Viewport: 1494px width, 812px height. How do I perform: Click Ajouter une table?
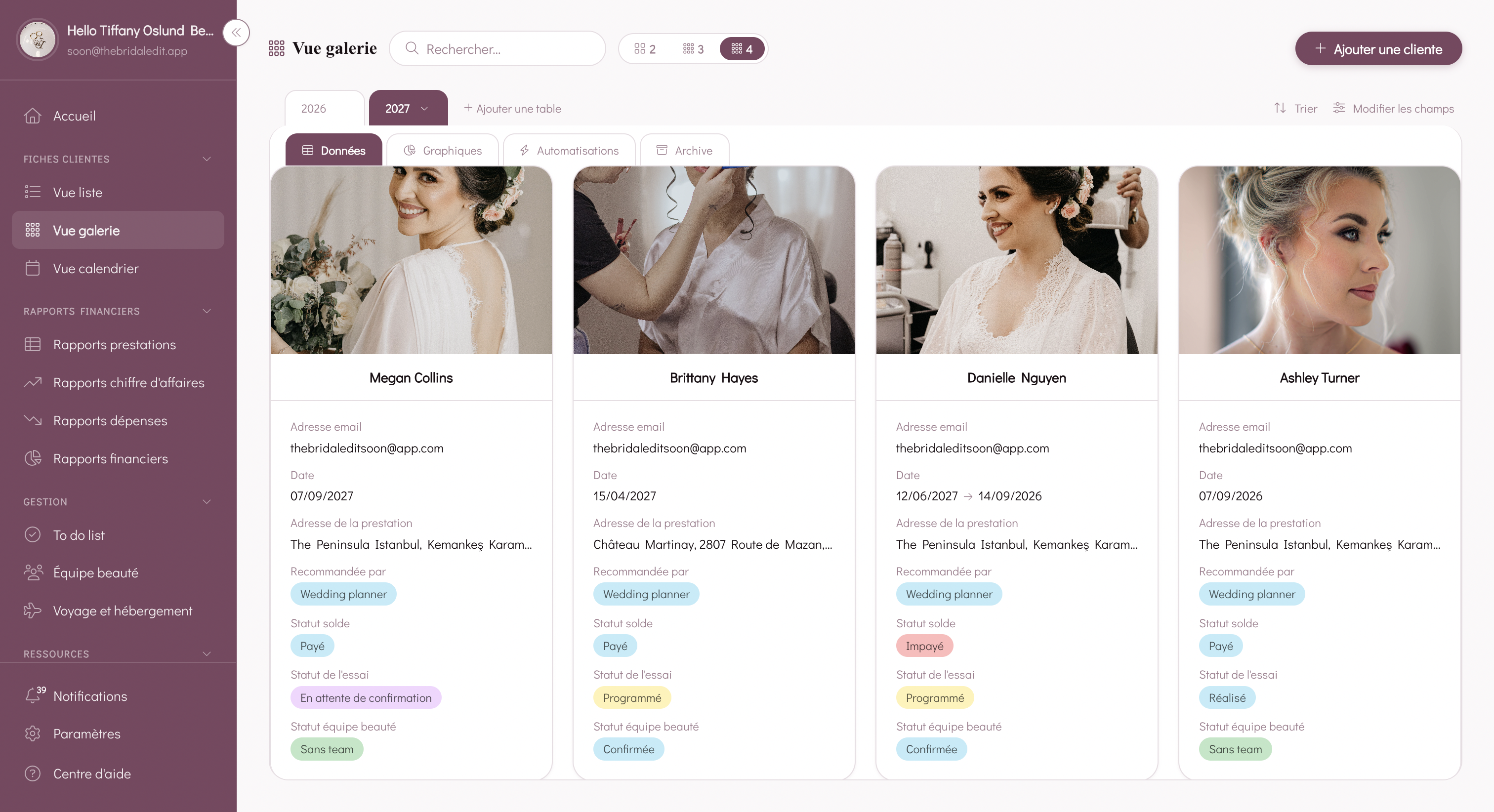pos(512,109)
